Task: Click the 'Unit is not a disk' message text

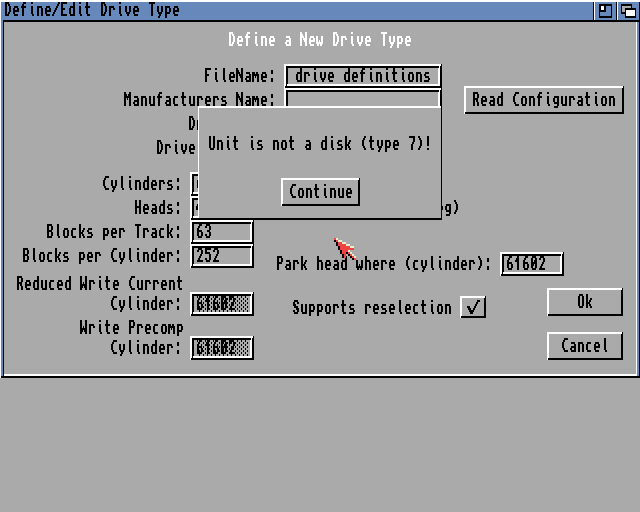Action: [x=319, y=144]
